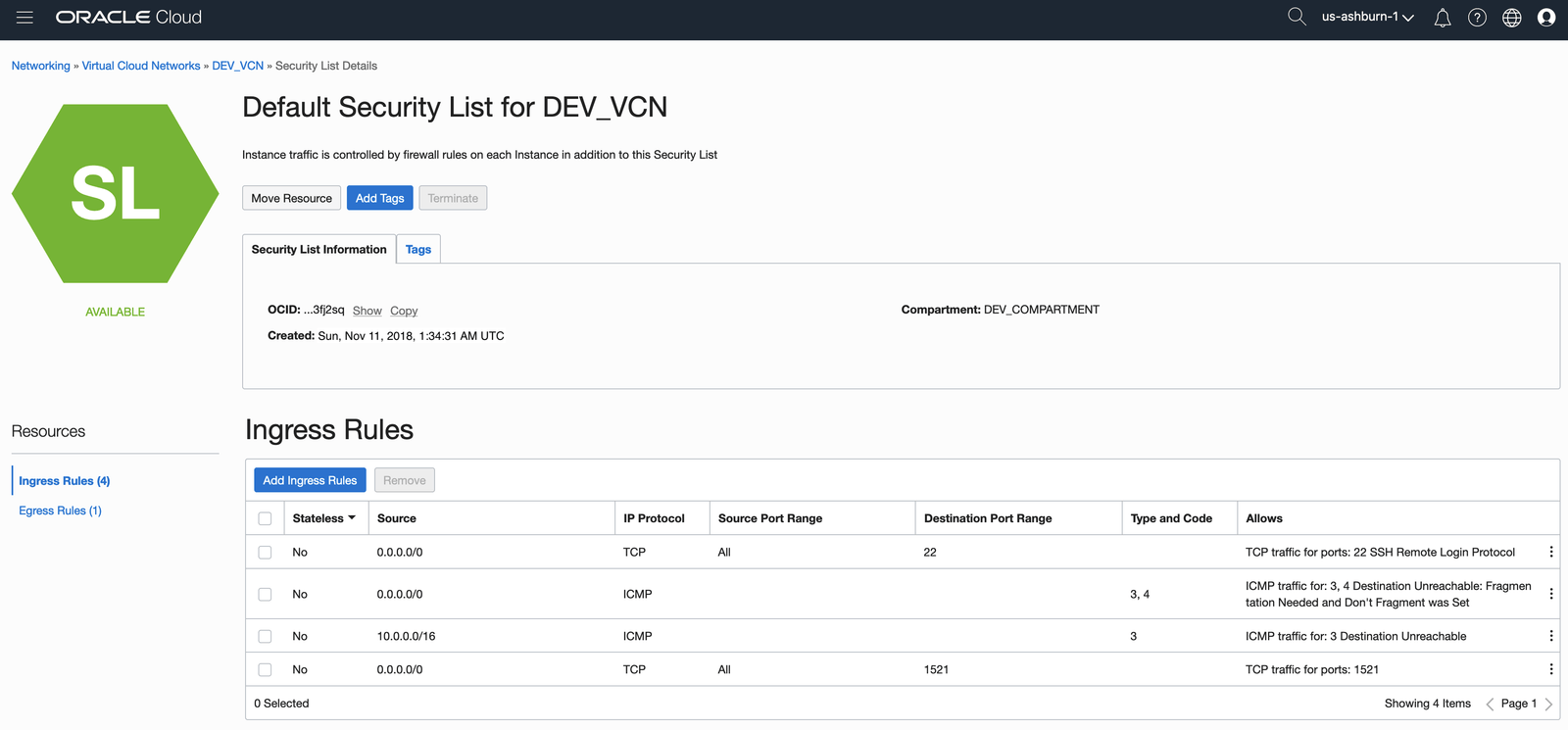1568x730 pixels.
Task: Expand the us-ashburn-1 region dropdown
Action: (1367, 17)
